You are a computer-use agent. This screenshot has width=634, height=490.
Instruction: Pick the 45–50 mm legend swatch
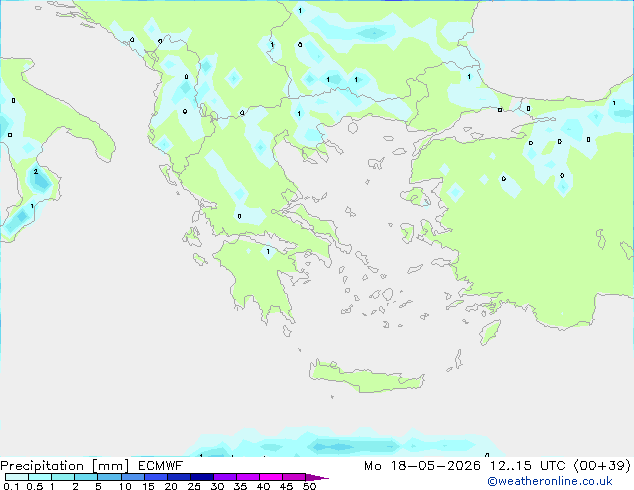click(x=294, y=477)
